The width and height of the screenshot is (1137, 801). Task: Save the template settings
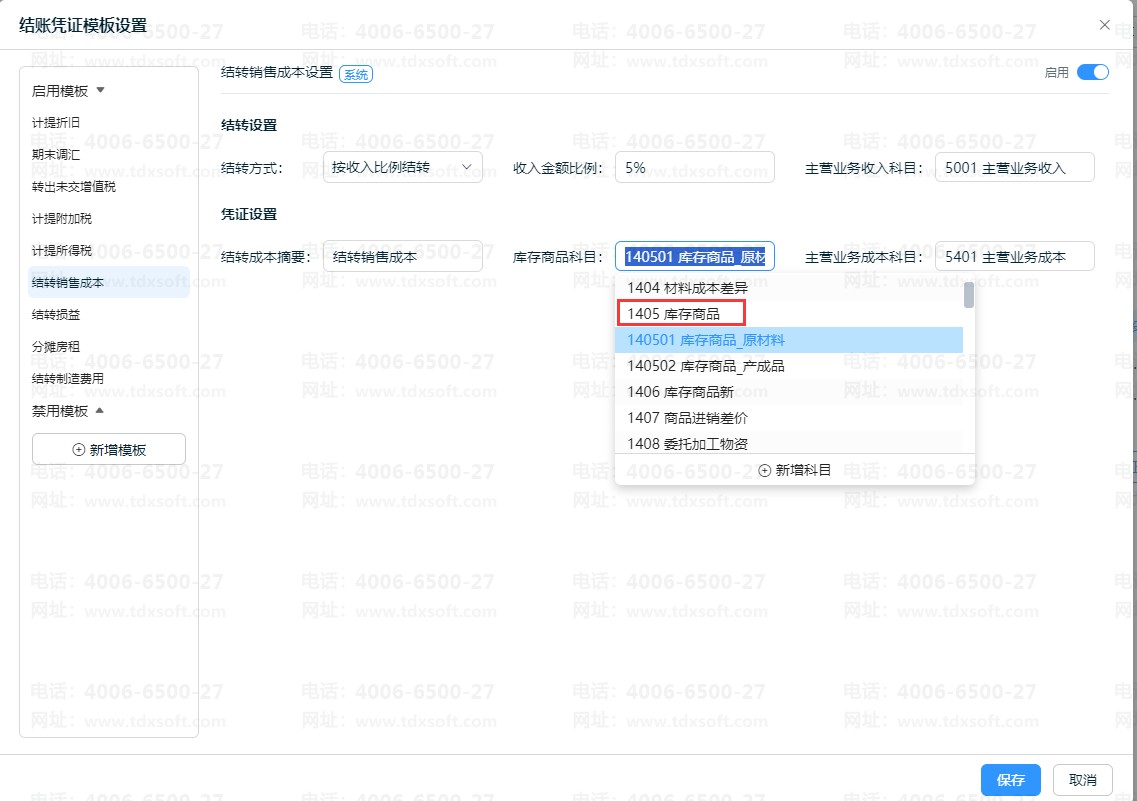(x=1011, y=780)
